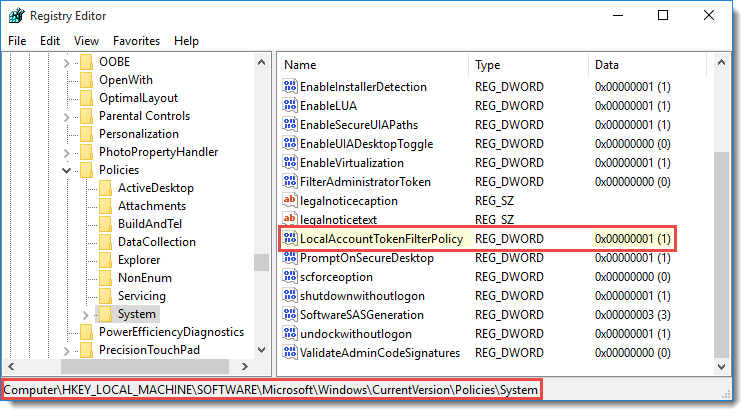This screenshot has width=748, height=416.
Task: Click the OOBE folder icon
Action: [86, 62]
